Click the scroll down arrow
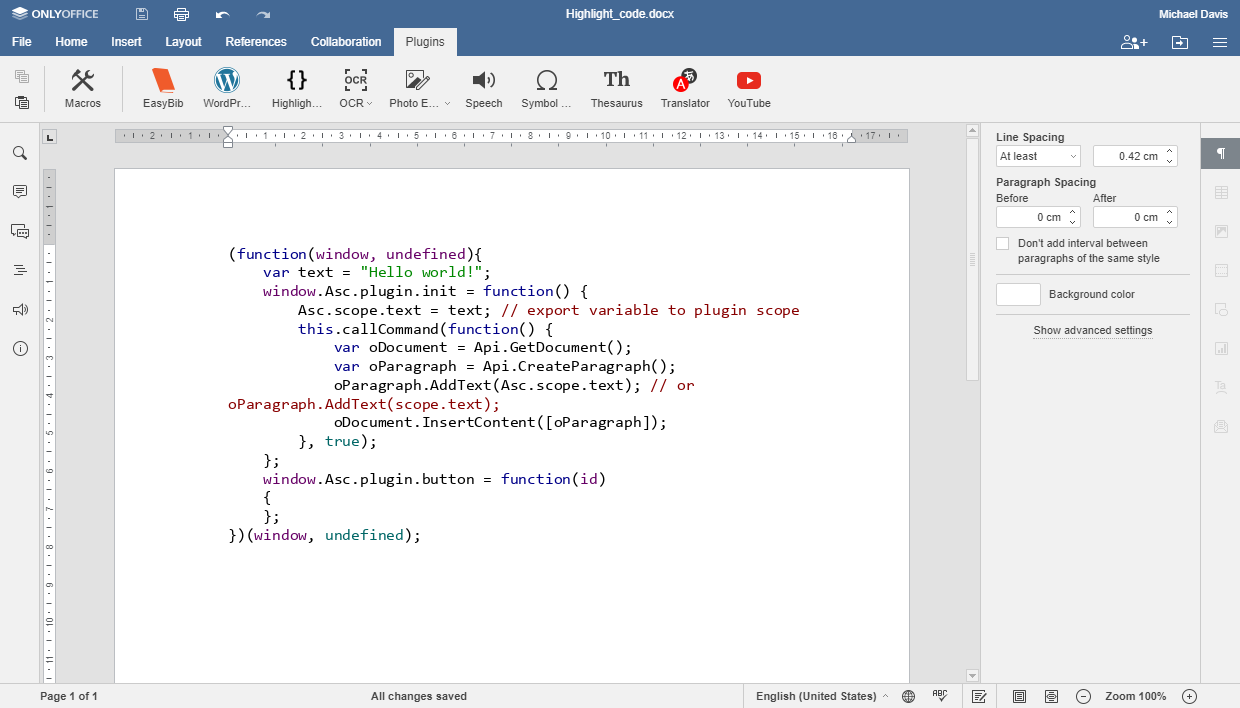 972,676
